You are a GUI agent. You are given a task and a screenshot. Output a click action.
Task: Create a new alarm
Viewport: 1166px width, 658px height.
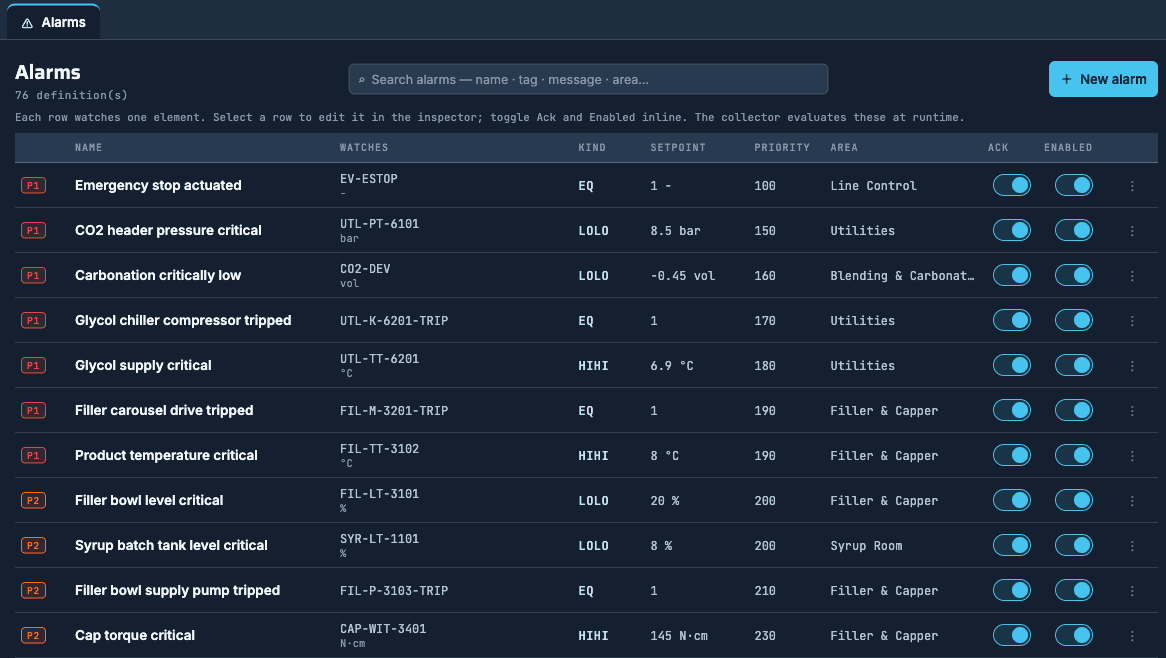(x=1103, y=79)
